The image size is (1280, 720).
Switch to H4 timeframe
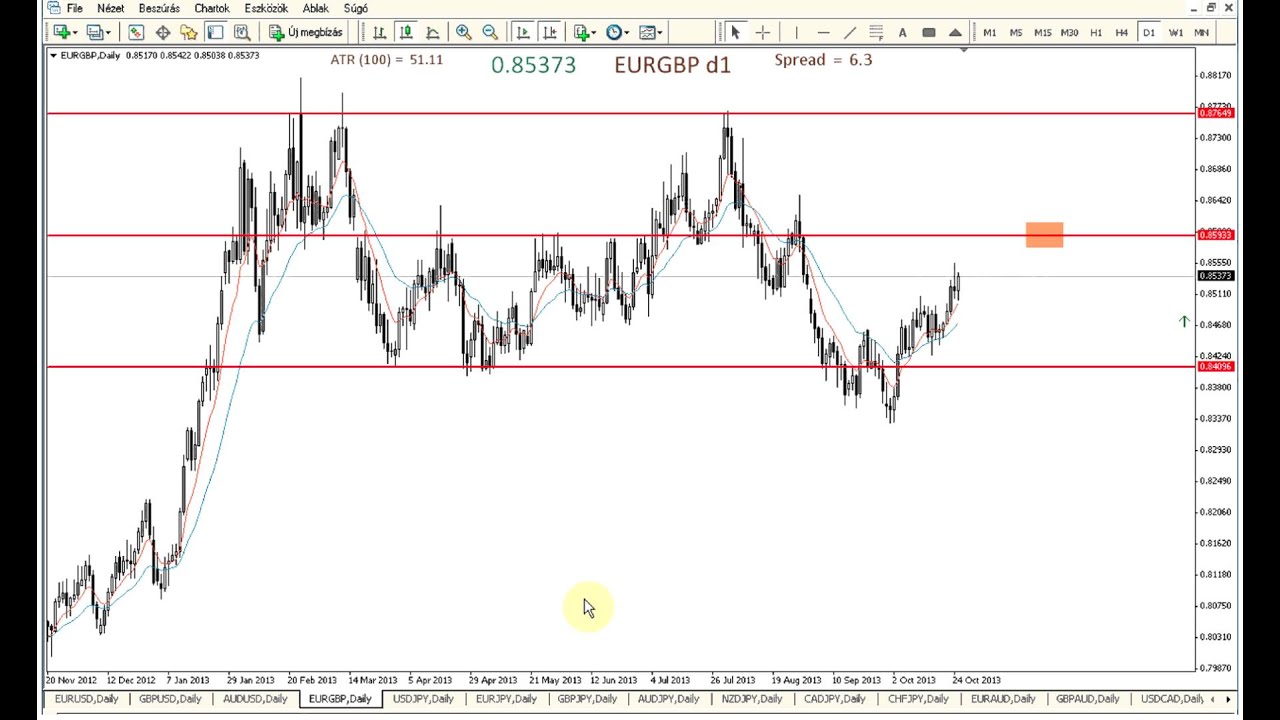click(x=1122, y=33)
